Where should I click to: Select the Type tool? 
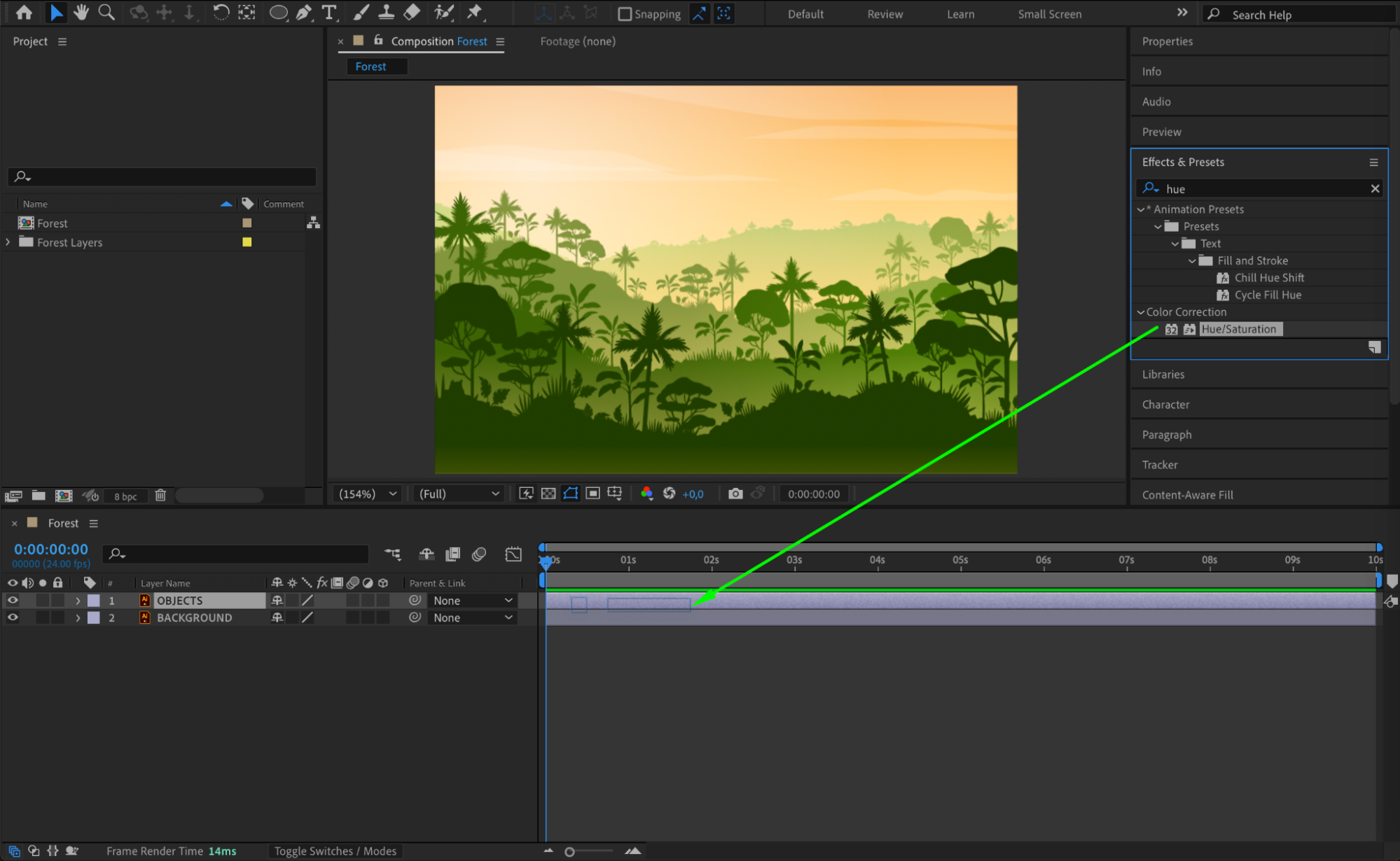click(328, 12)
